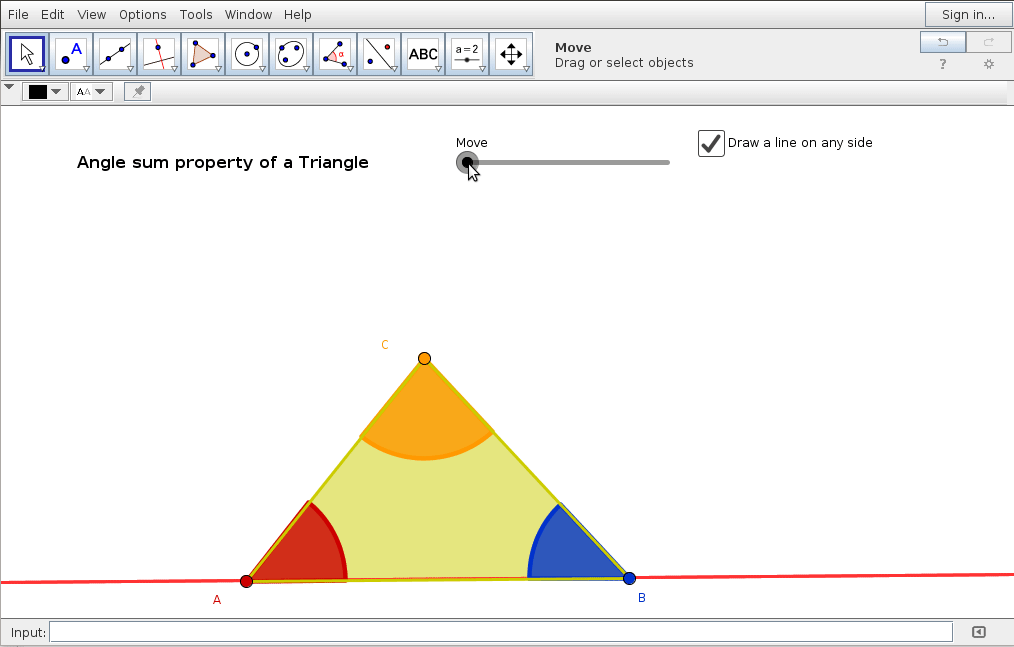Open the Options menu

coord(142,14)
